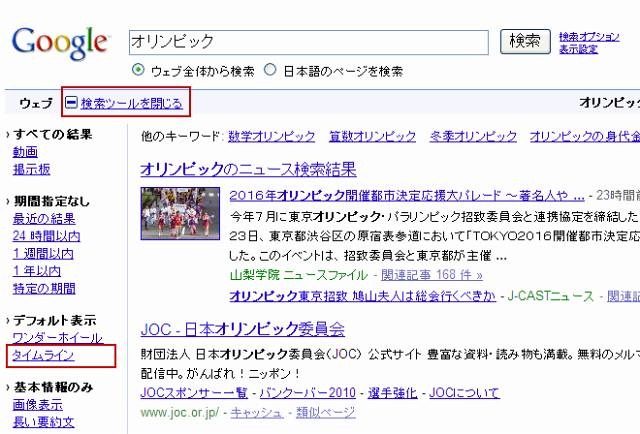Close search tools via 検索ツールを閉じる
The width and height of the screenshot is (640, 434).
[x=131, y=103]
